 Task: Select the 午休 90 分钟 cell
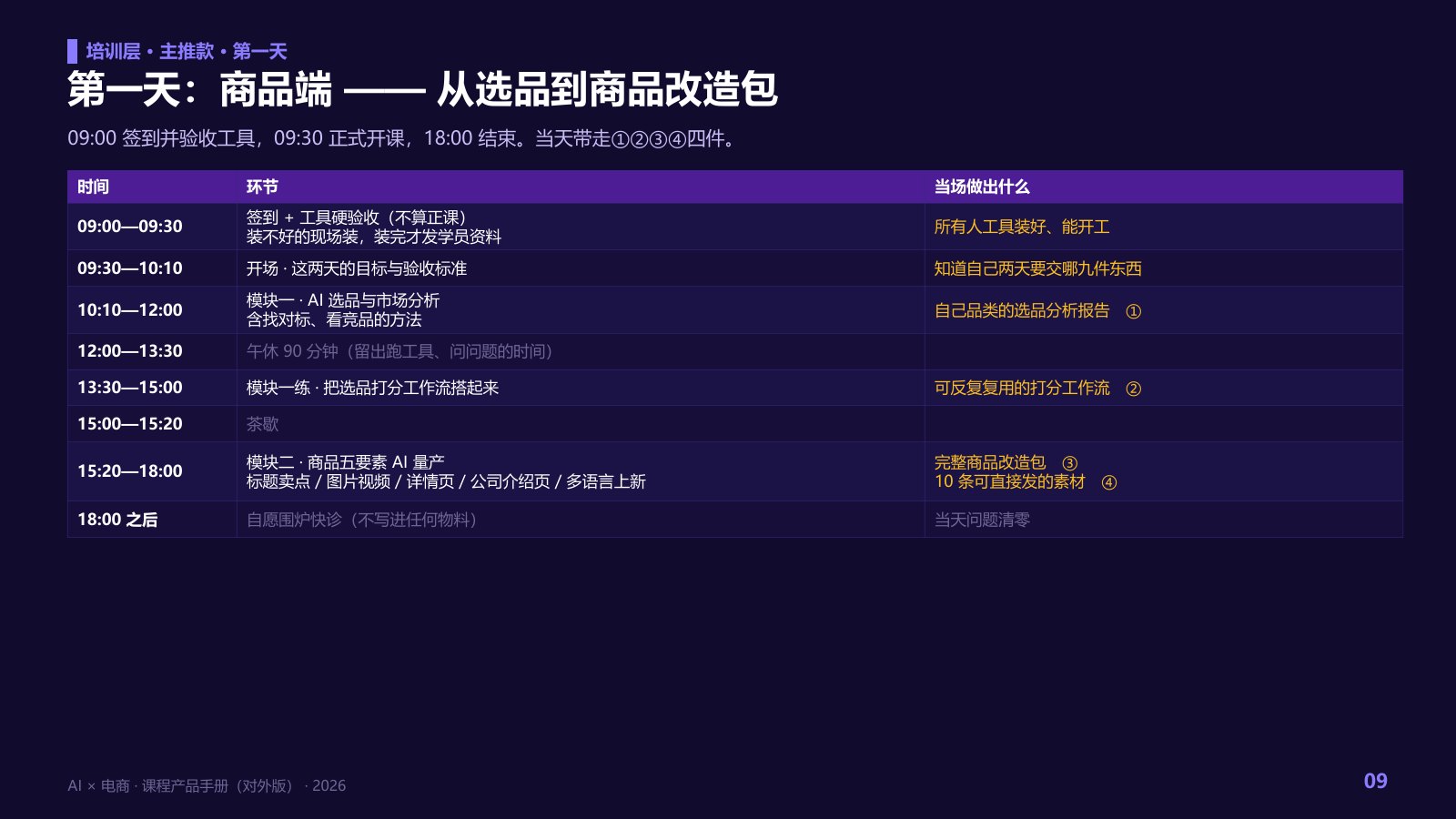(581, 351)
